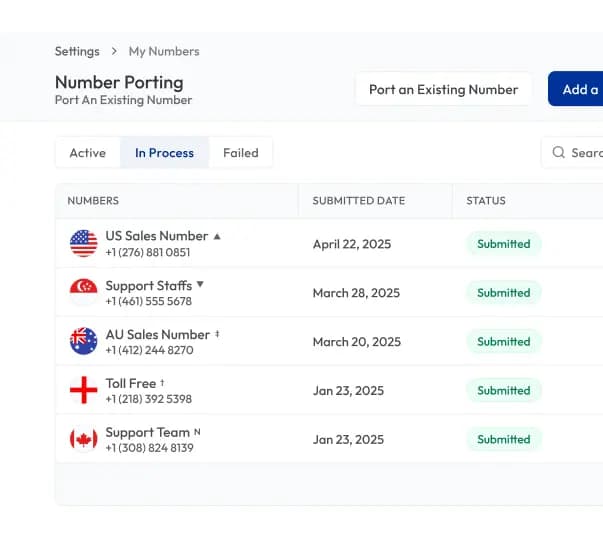Image resolution: width=603 pixels, height=536 pixels.
Task: Click the Submitted badge for April 22
Action: (x=503, y=243)
